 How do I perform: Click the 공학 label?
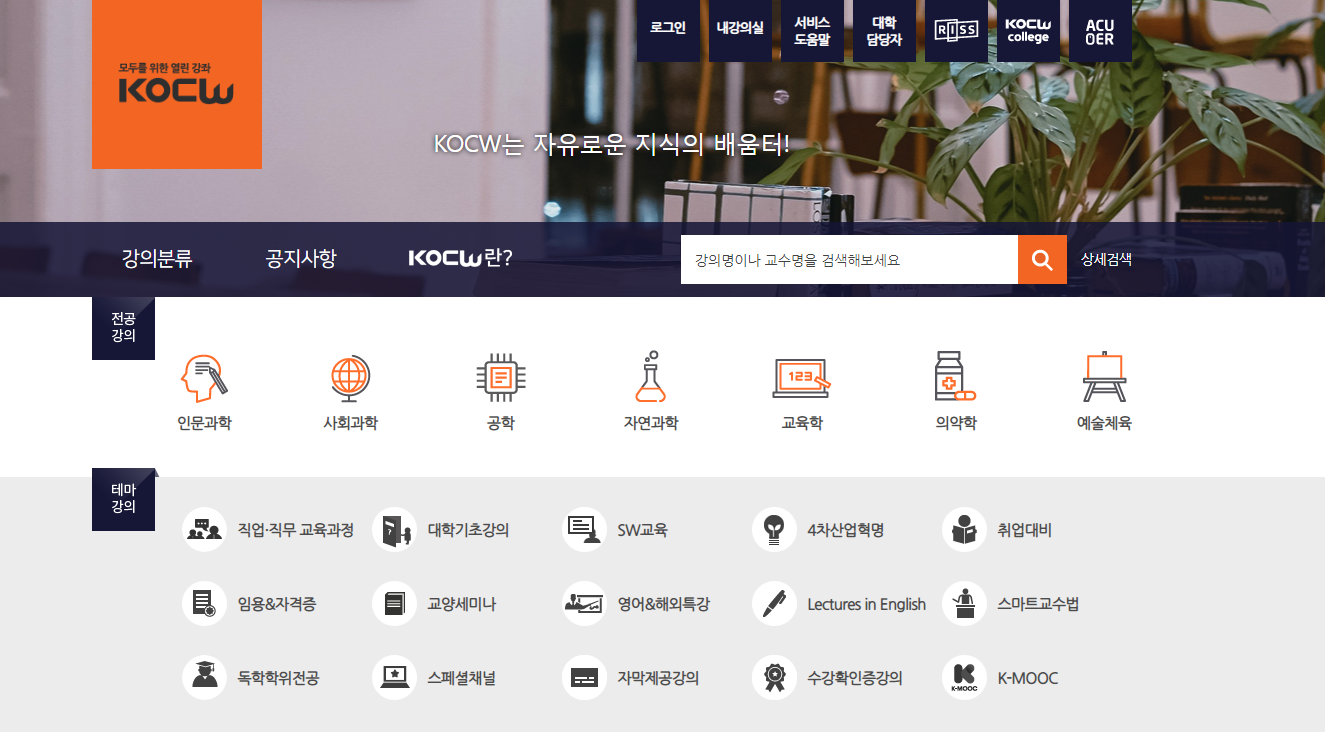(x=501, y=423)
